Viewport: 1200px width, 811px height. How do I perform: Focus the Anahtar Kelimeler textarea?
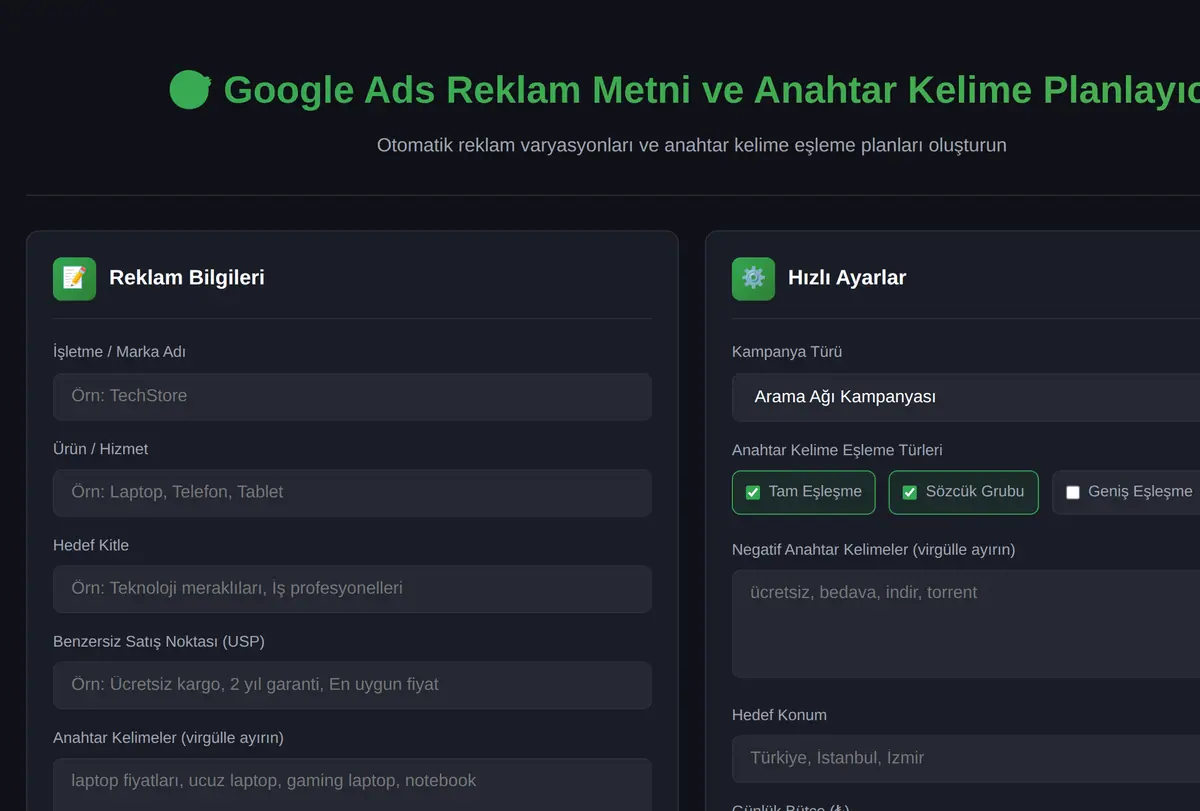352,785
